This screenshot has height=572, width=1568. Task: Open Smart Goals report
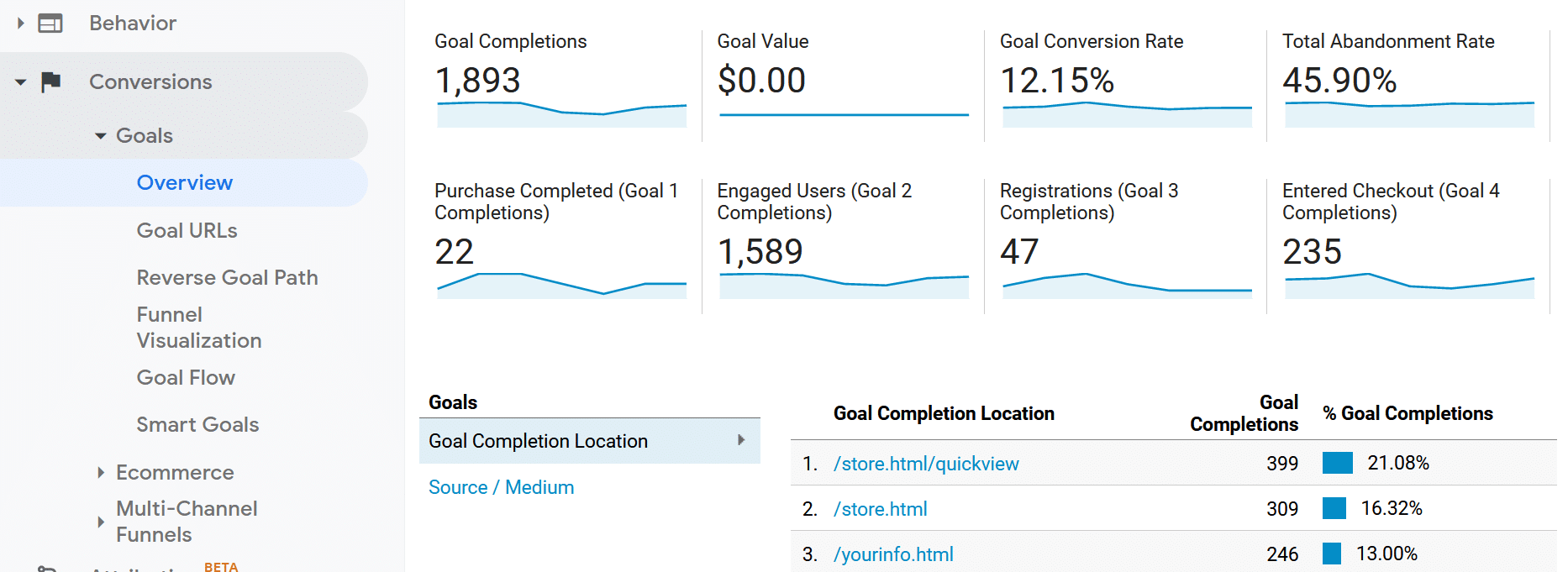pyautogui.click(x=197, y=424)
